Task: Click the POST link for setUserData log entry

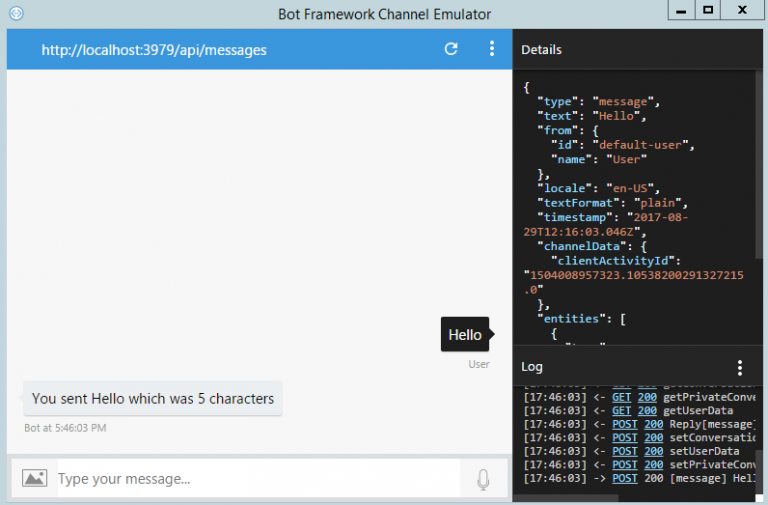Action: (625, 451)
